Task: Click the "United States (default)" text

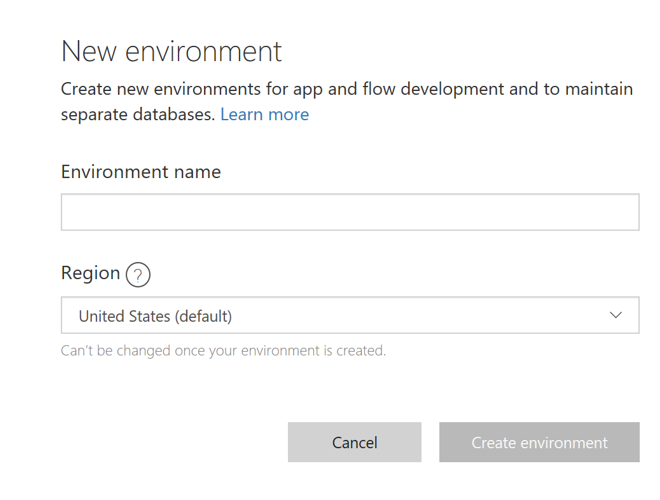Action: coord(155,317)
